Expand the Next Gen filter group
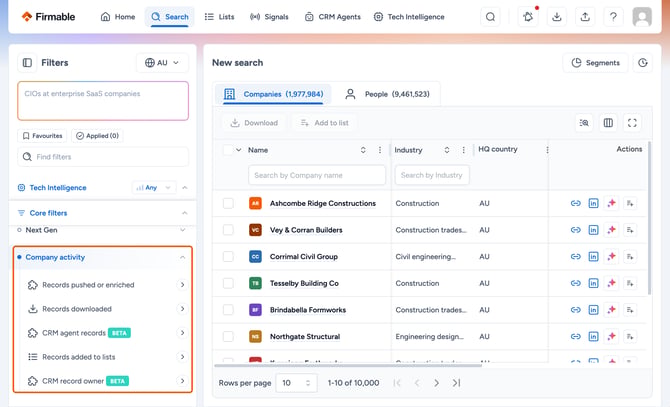Screen dimensions: 670x407 tap(182, 230)
